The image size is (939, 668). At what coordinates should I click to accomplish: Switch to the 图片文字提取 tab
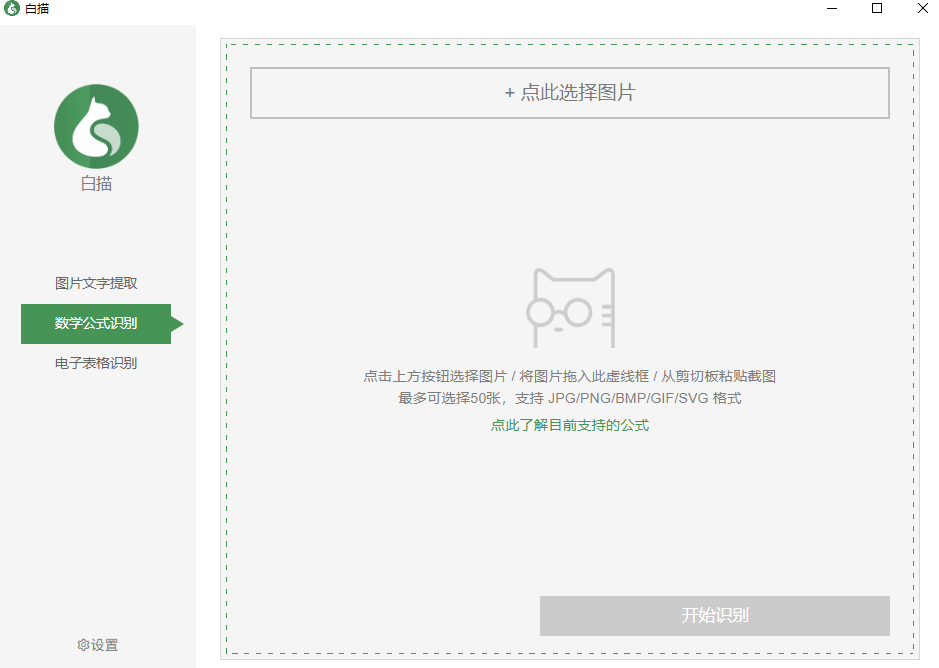point(96,283)
